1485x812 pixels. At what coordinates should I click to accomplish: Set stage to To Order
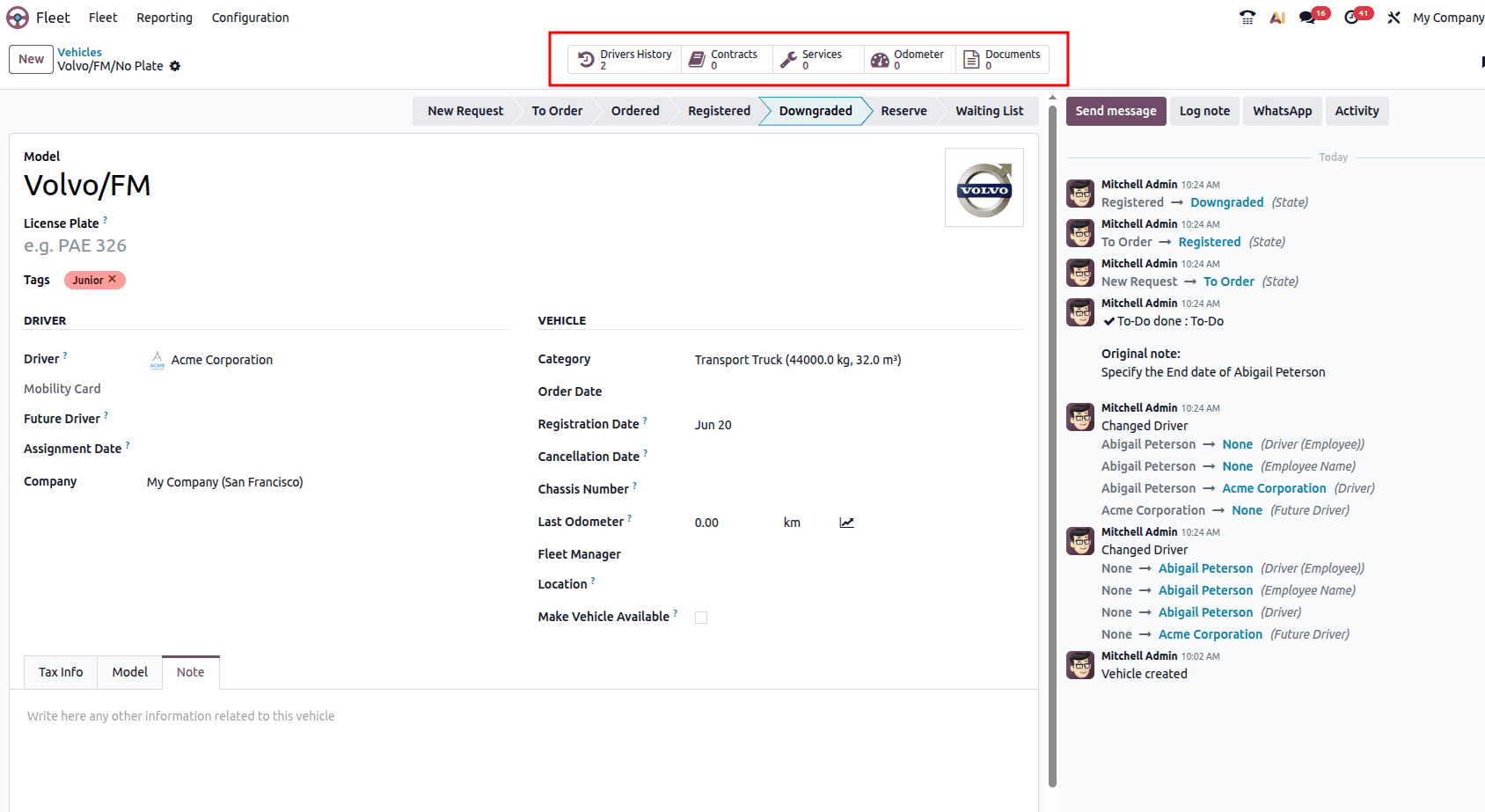(557, 111)
